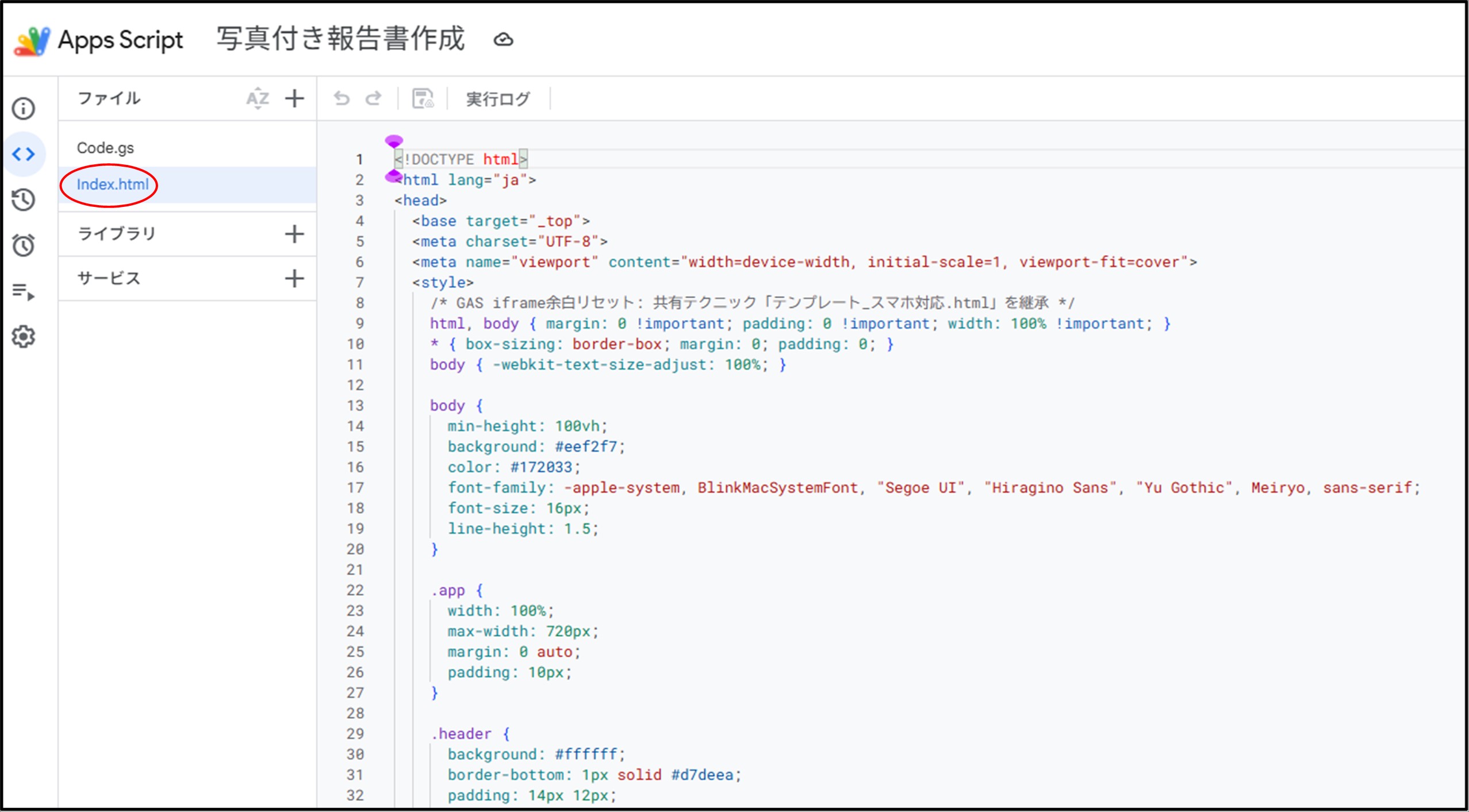Image resolution: width=1469 pixels, height=812 pixels.
Task: Open the 実行ログ execution log
Action: [498, 99]
